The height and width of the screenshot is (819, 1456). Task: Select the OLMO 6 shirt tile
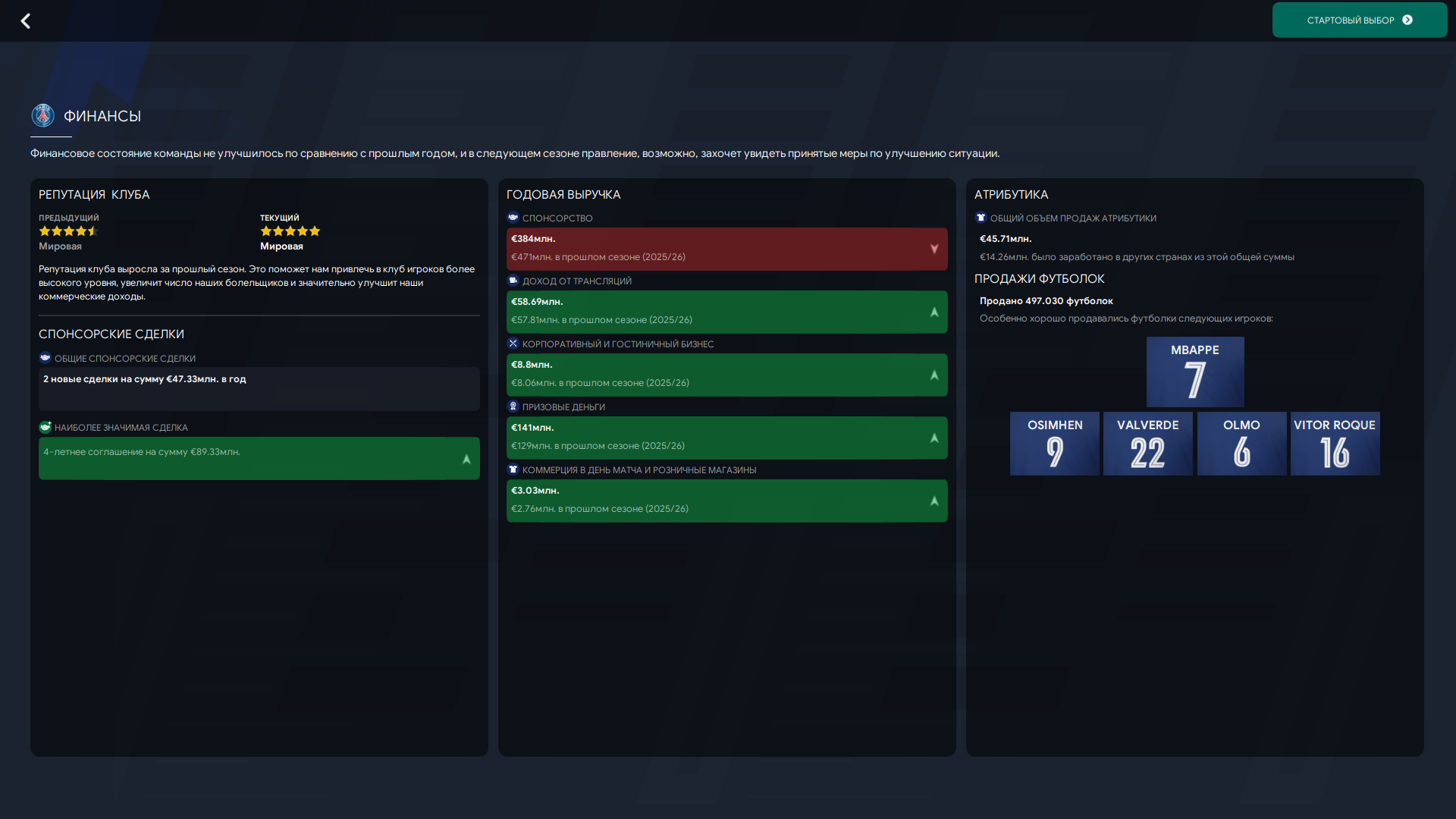coord(1242,444)
